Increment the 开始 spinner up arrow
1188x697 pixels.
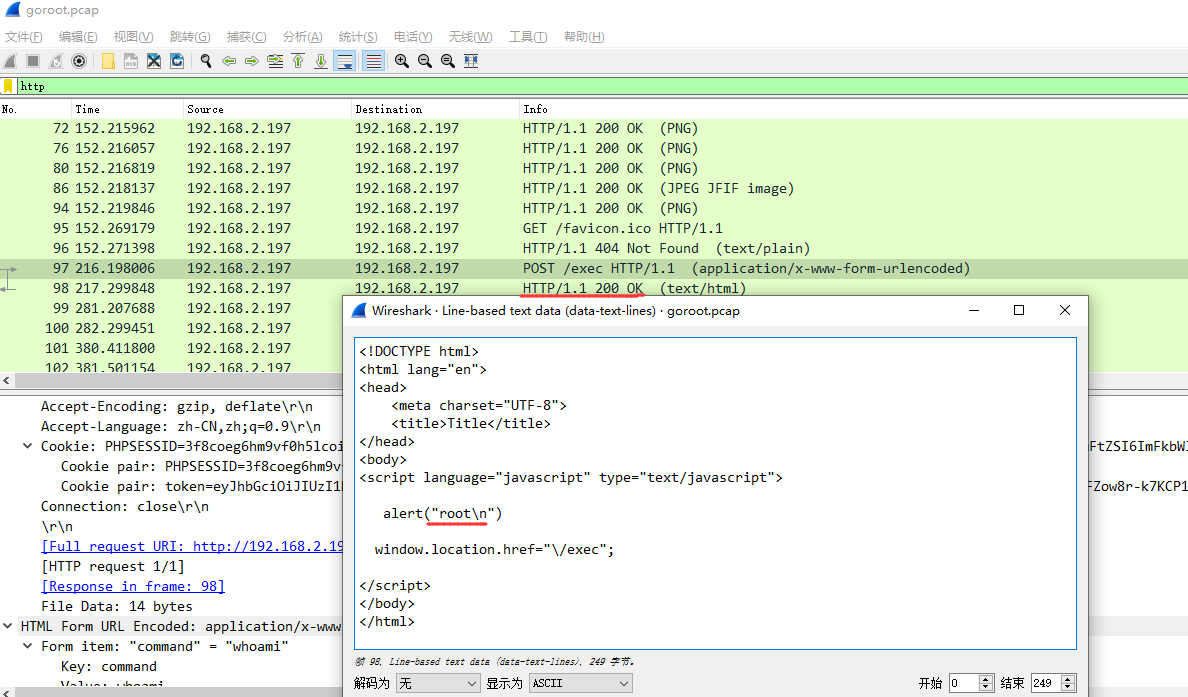point(986,679)
